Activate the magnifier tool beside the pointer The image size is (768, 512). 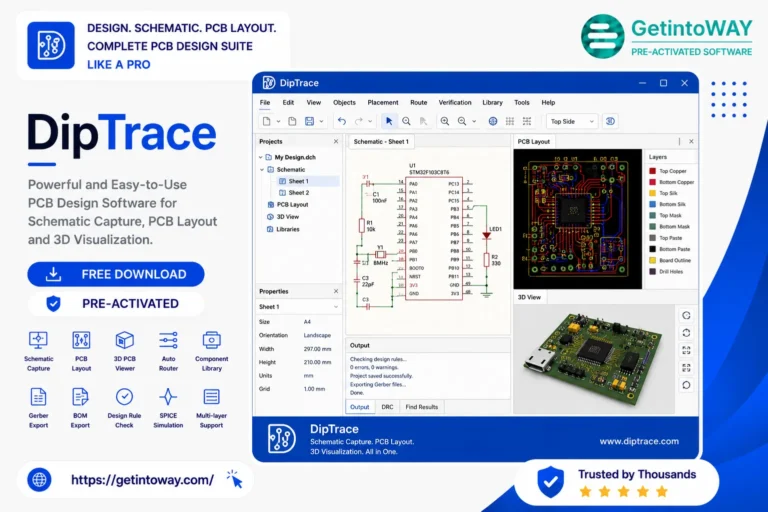point(407,121)
